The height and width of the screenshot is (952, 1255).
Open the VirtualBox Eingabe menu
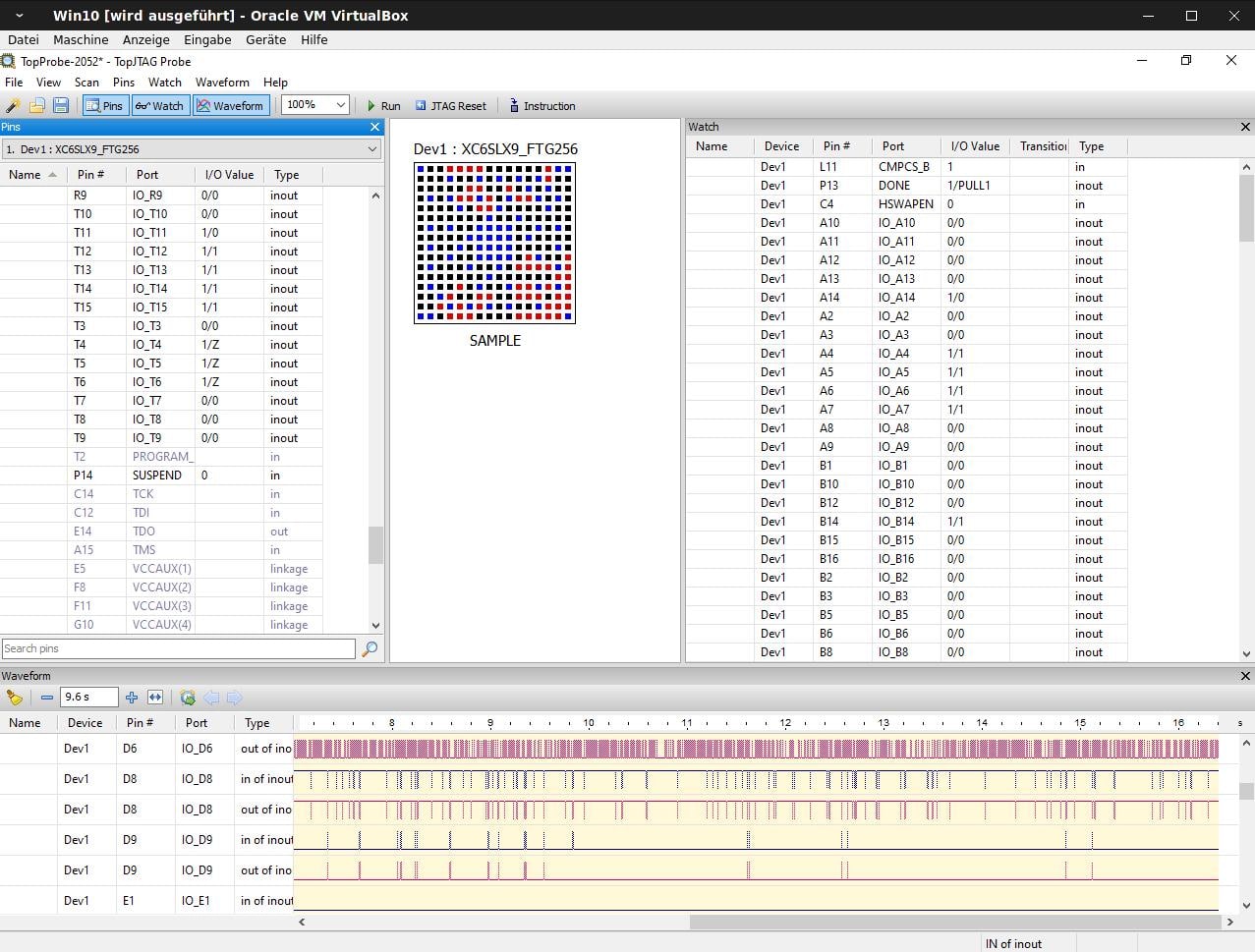(207, 39)
